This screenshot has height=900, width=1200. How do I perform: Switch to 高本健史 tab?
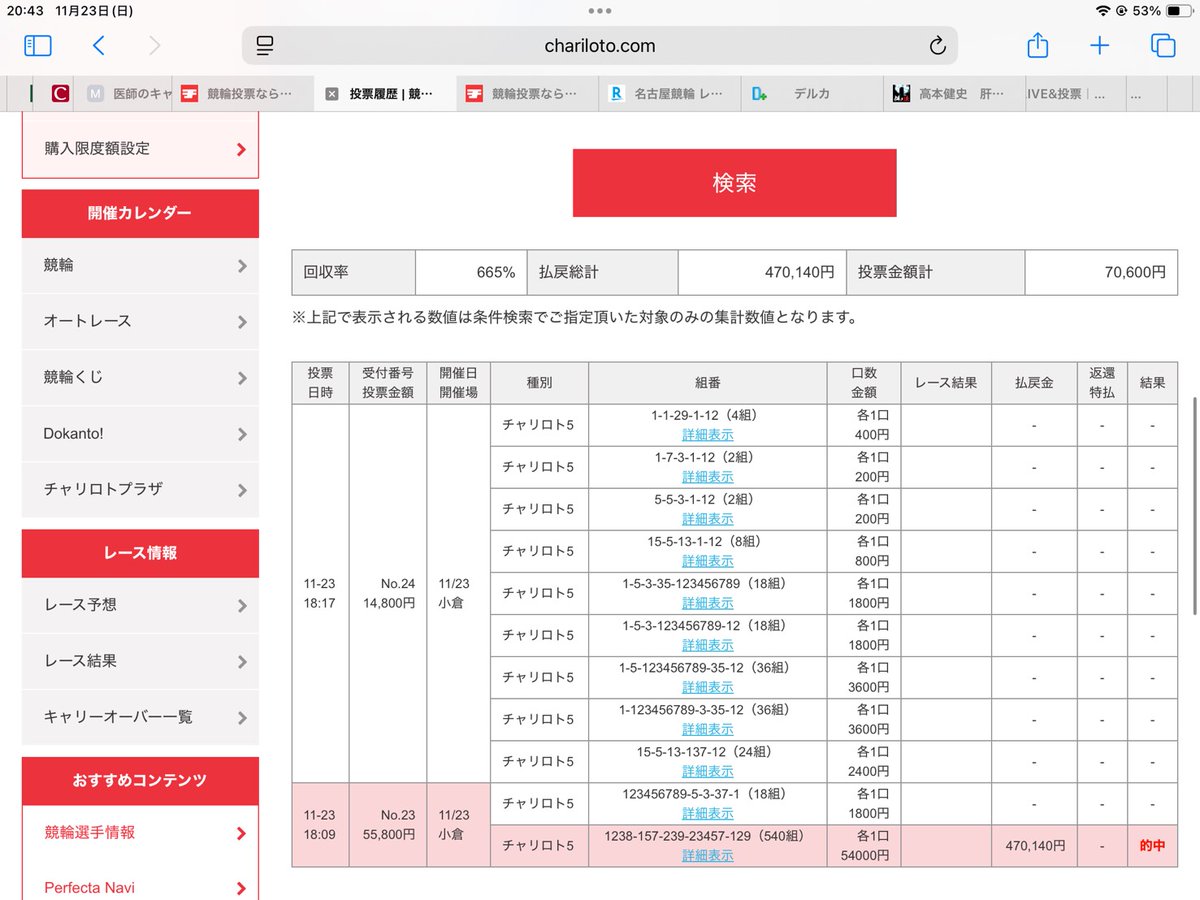[955, 94]
